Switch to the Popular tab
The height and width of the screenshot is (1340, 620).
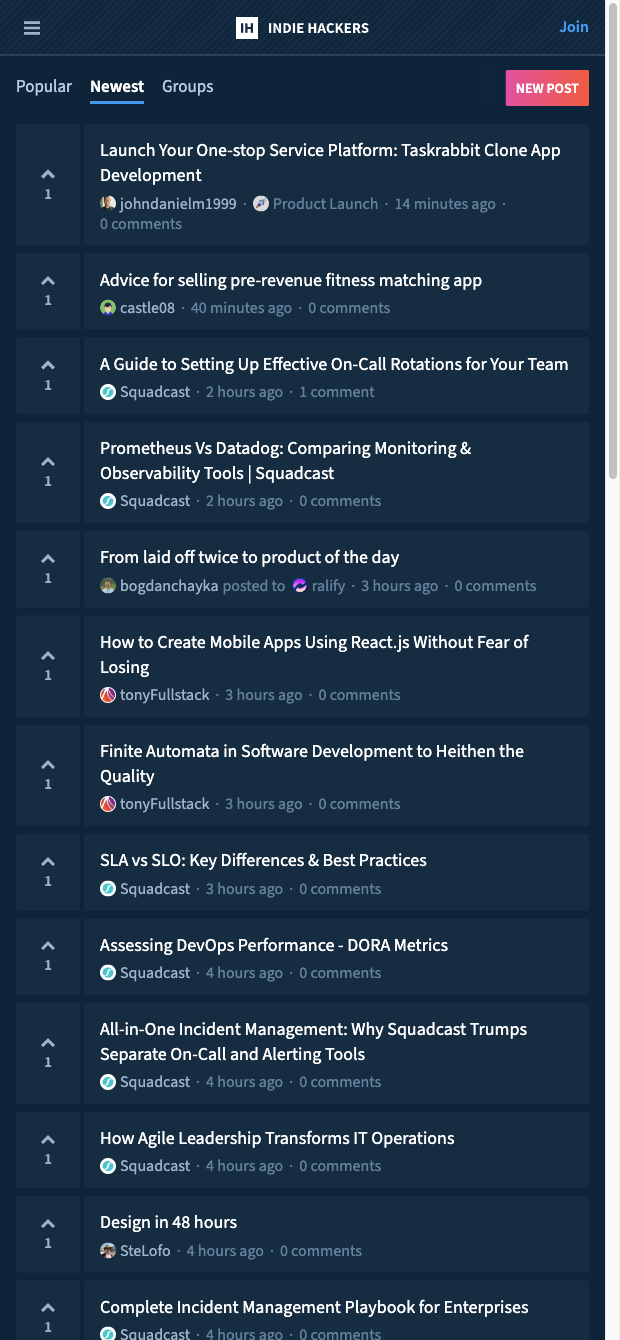pyautogui.click(x=44, y=87)
